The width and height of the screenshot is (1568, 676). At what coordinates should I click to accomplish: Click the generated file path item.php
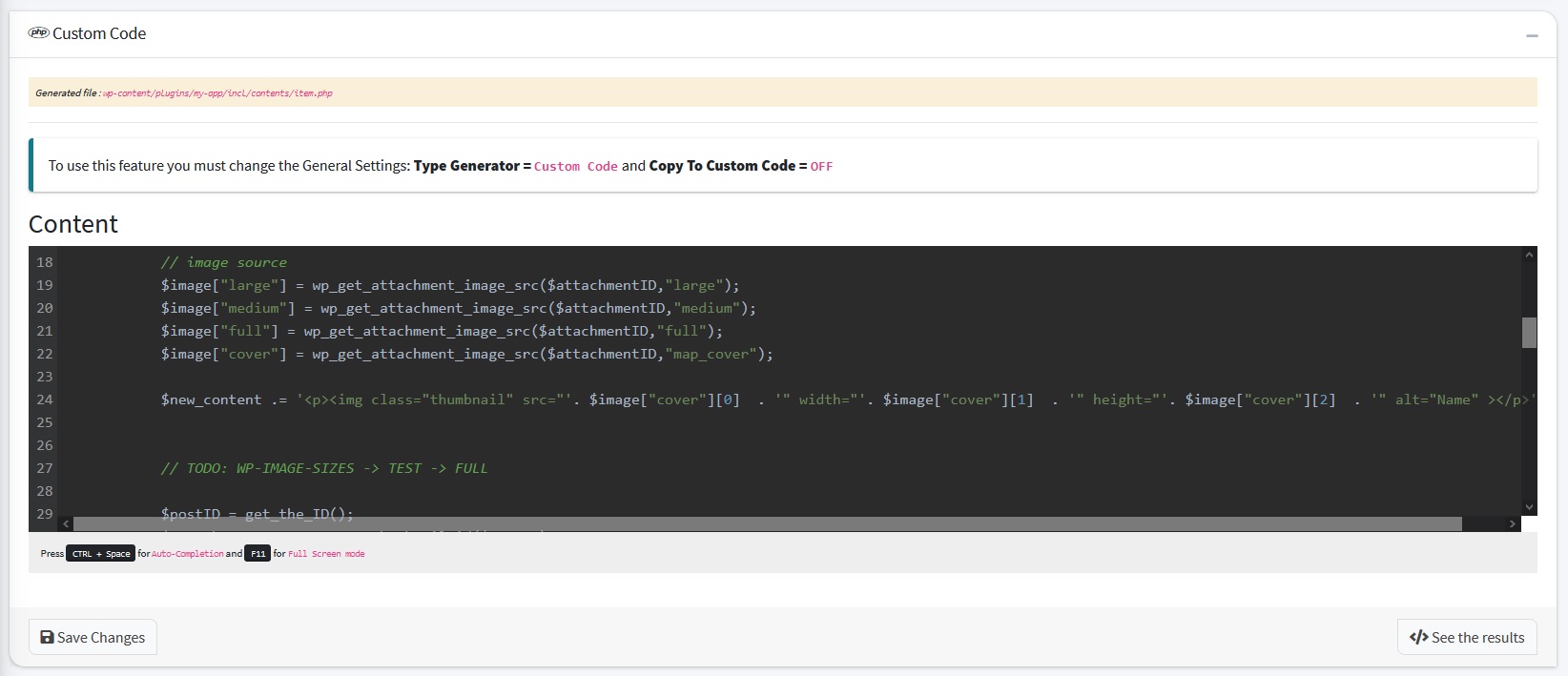point(217,93)
